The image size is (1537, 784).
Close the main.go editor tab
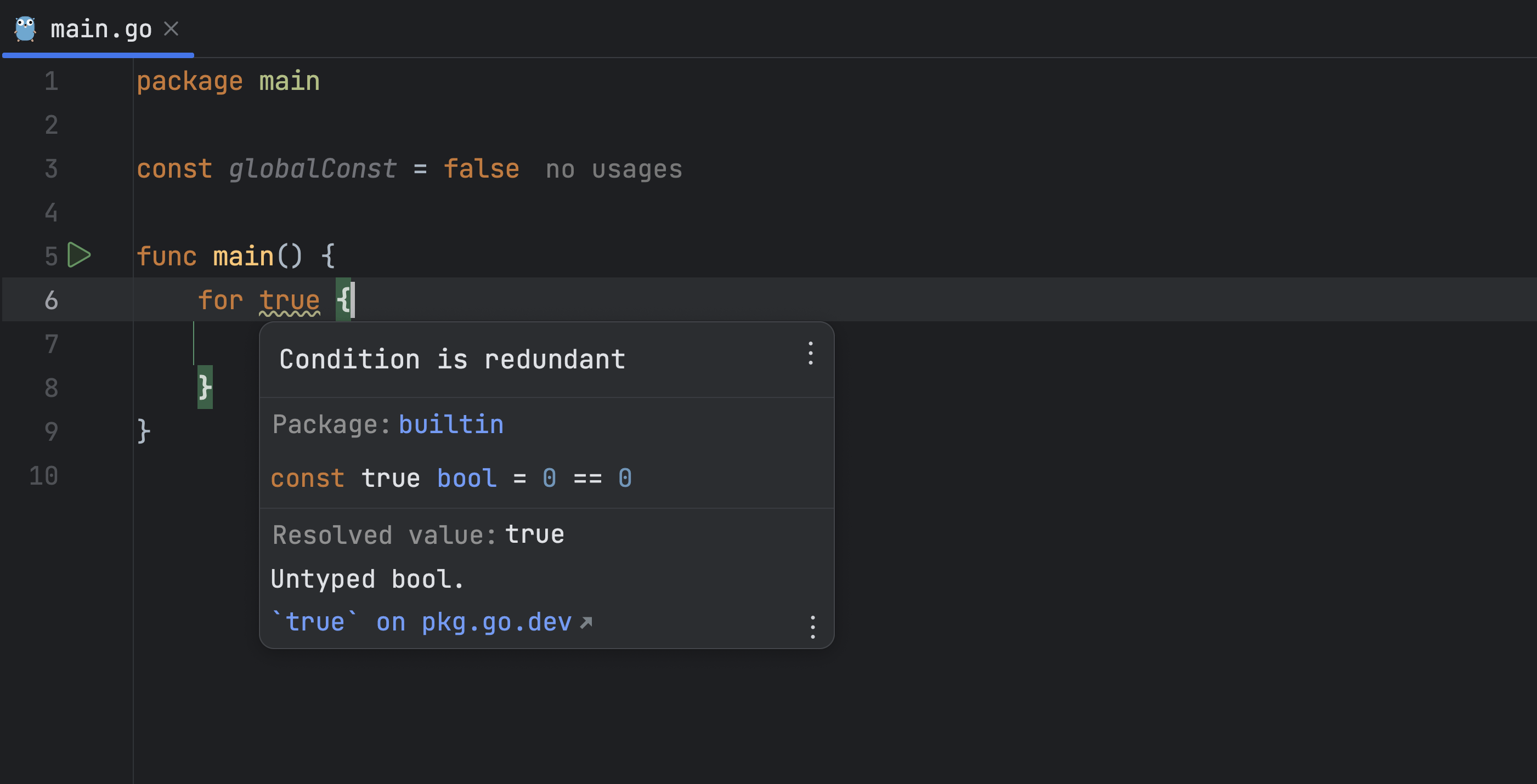171,29
